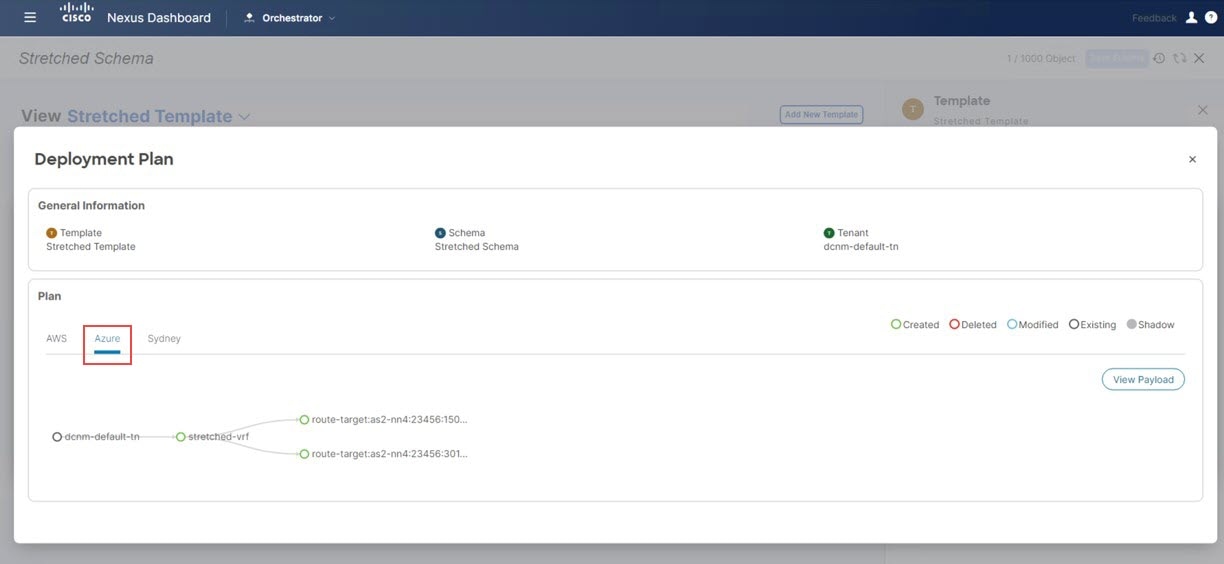Select the route-target 23456:301 node circle
The image size is (1224, 564).
[304, 454]
